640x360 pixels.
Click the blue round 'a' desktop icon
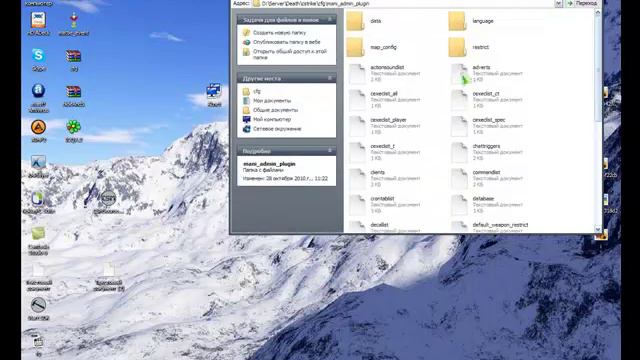click(x=38, y=91)
